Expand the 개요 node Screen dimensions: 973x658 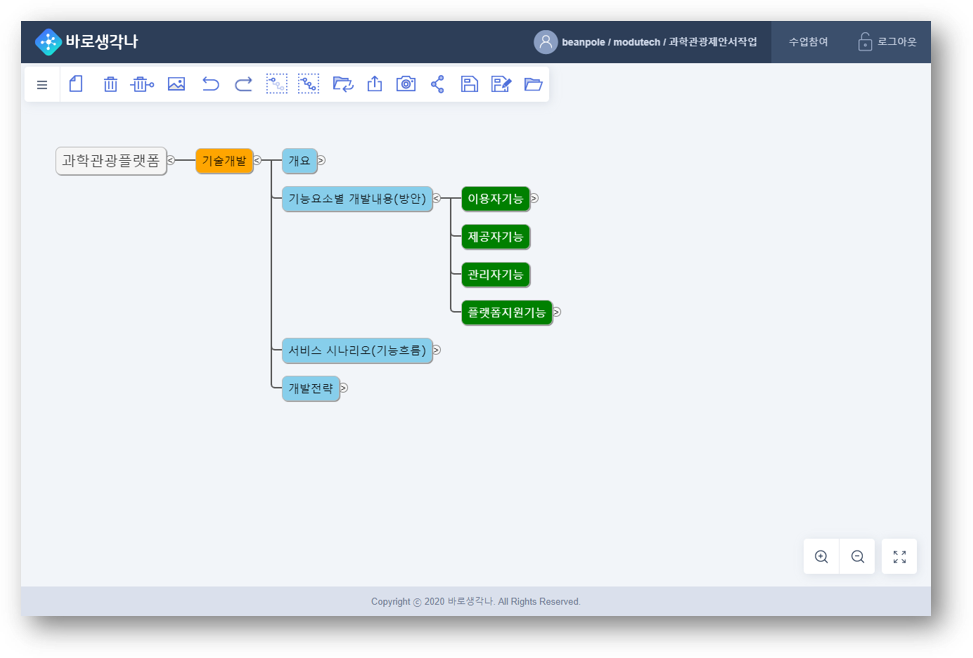(321, 160)
